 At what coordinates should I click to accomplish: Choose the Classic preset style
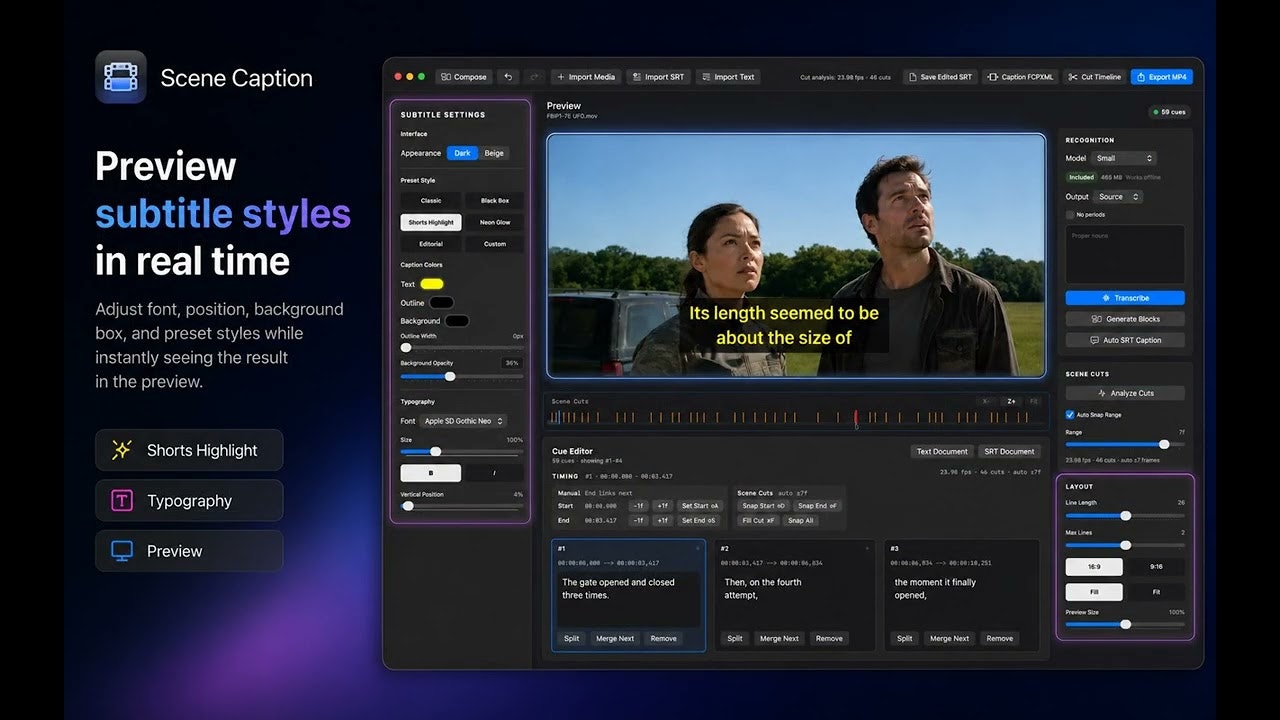point(431,200)
